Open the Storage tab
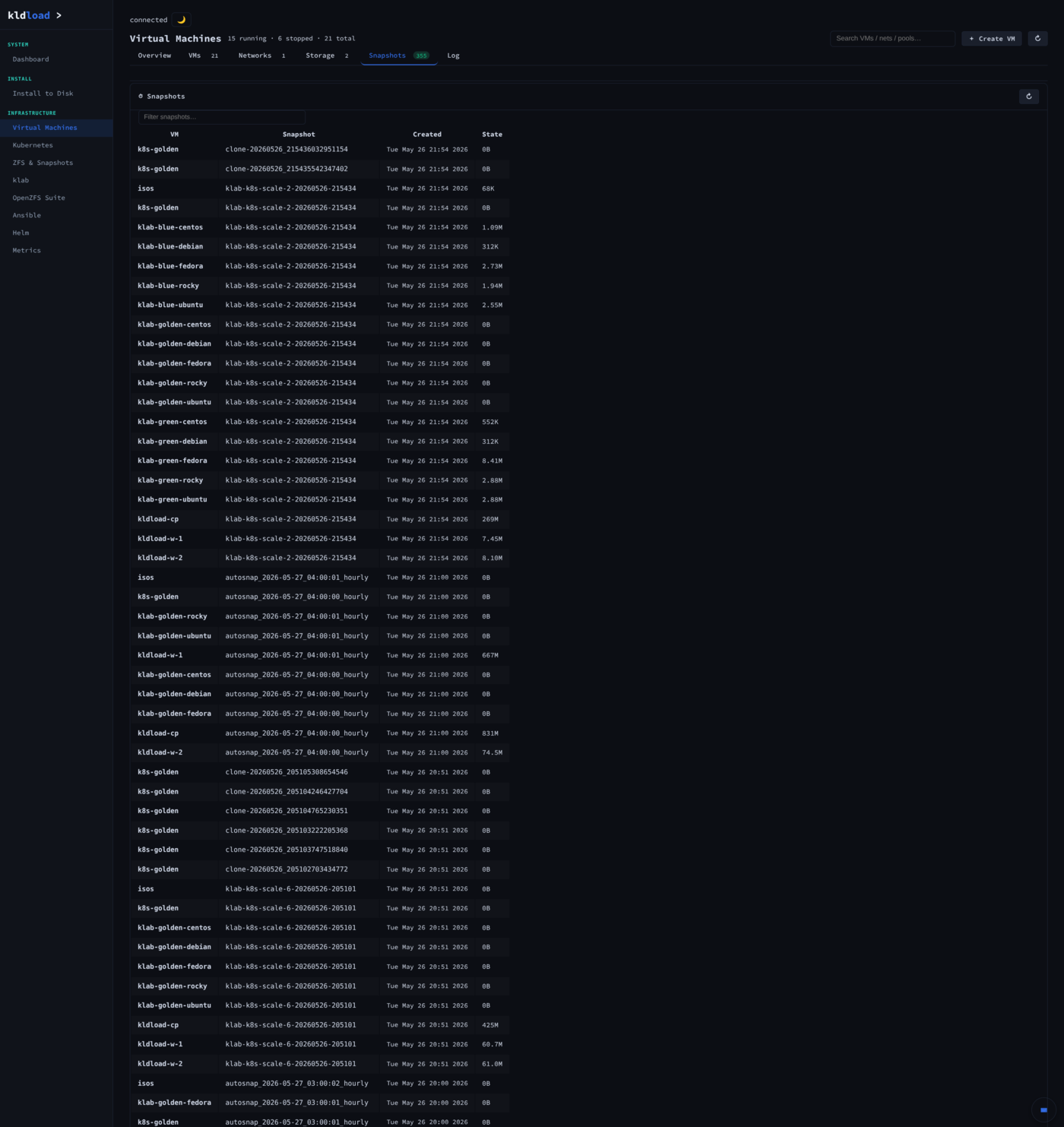1064x1127 pixels. (328, 55)
